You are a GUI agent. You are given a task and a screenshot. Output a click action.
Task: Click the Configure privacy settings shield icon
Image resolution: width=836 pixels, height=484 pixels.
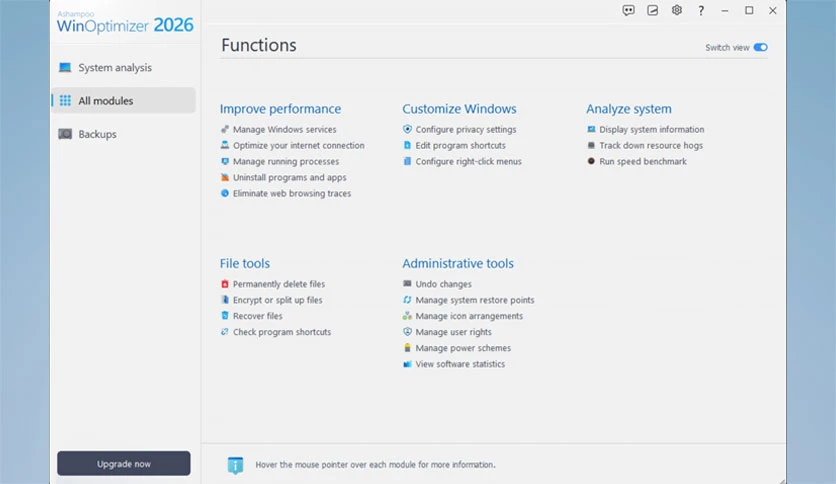click(407, 129)
